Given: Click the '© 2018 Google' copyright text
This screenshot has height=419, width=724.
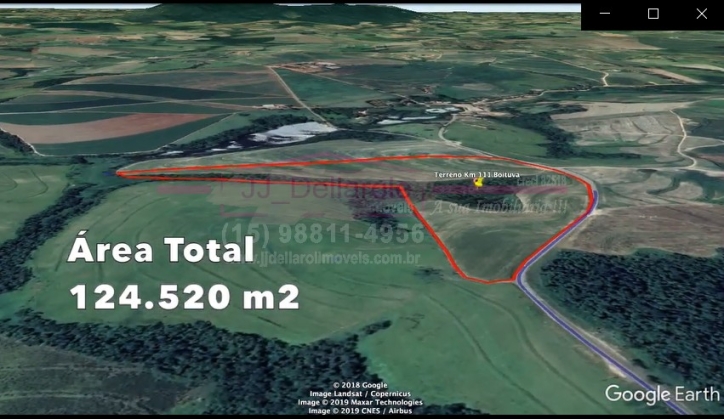Looking at the screenshot, I should (362, 385).
